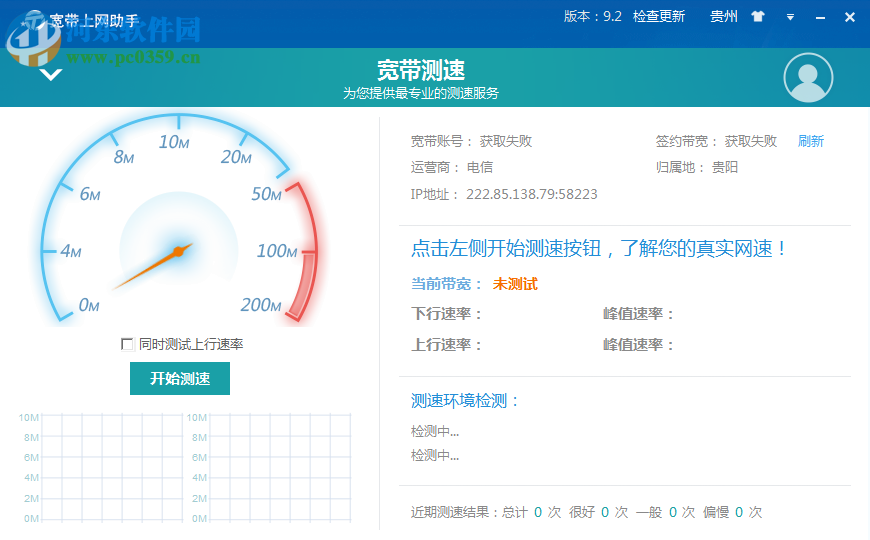Click the 10M mark at the gauge top

click(174, 142)
